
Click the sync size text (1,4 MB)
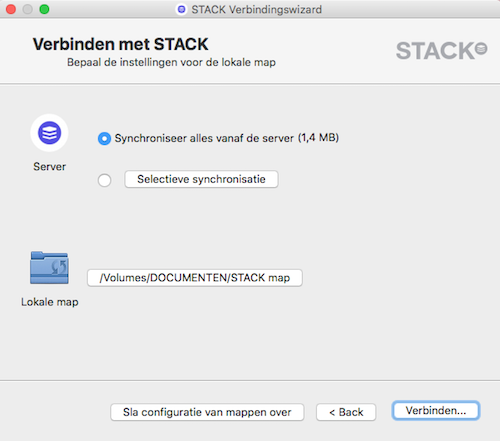318,138
